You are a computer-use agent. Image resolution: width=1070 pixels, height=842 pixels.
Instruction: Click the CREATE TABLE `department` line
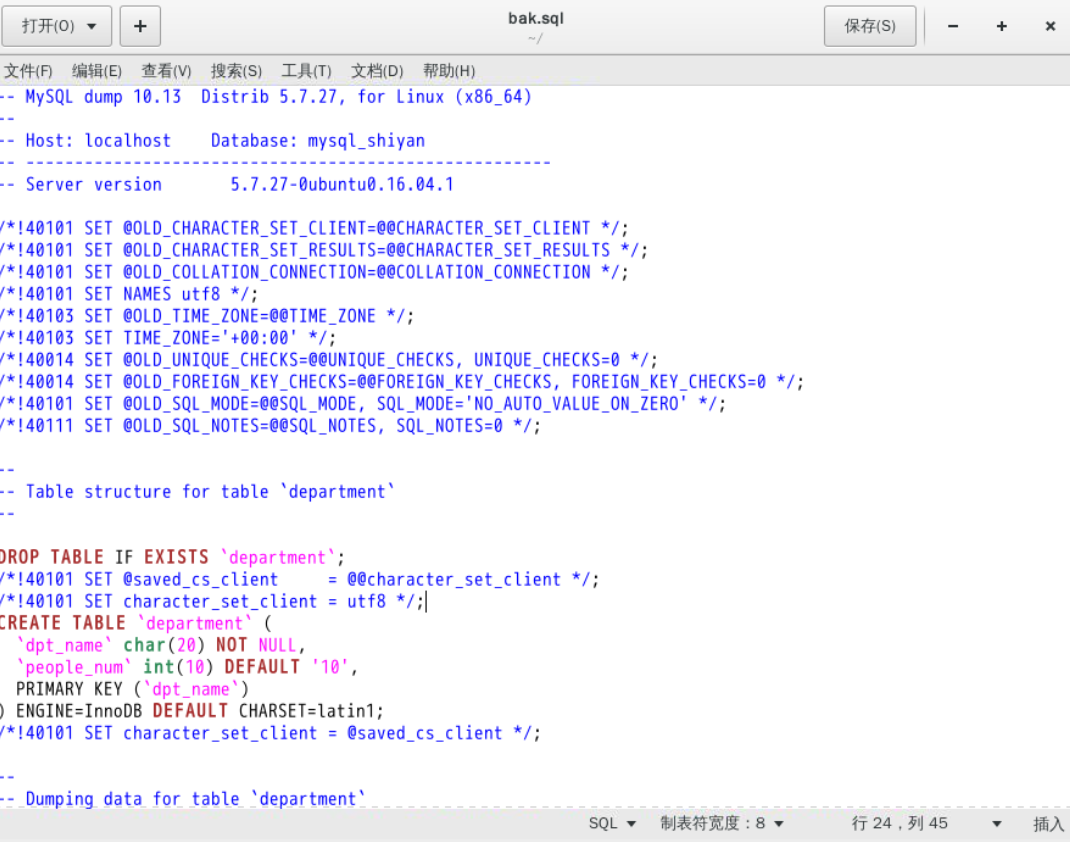(136, 623)
